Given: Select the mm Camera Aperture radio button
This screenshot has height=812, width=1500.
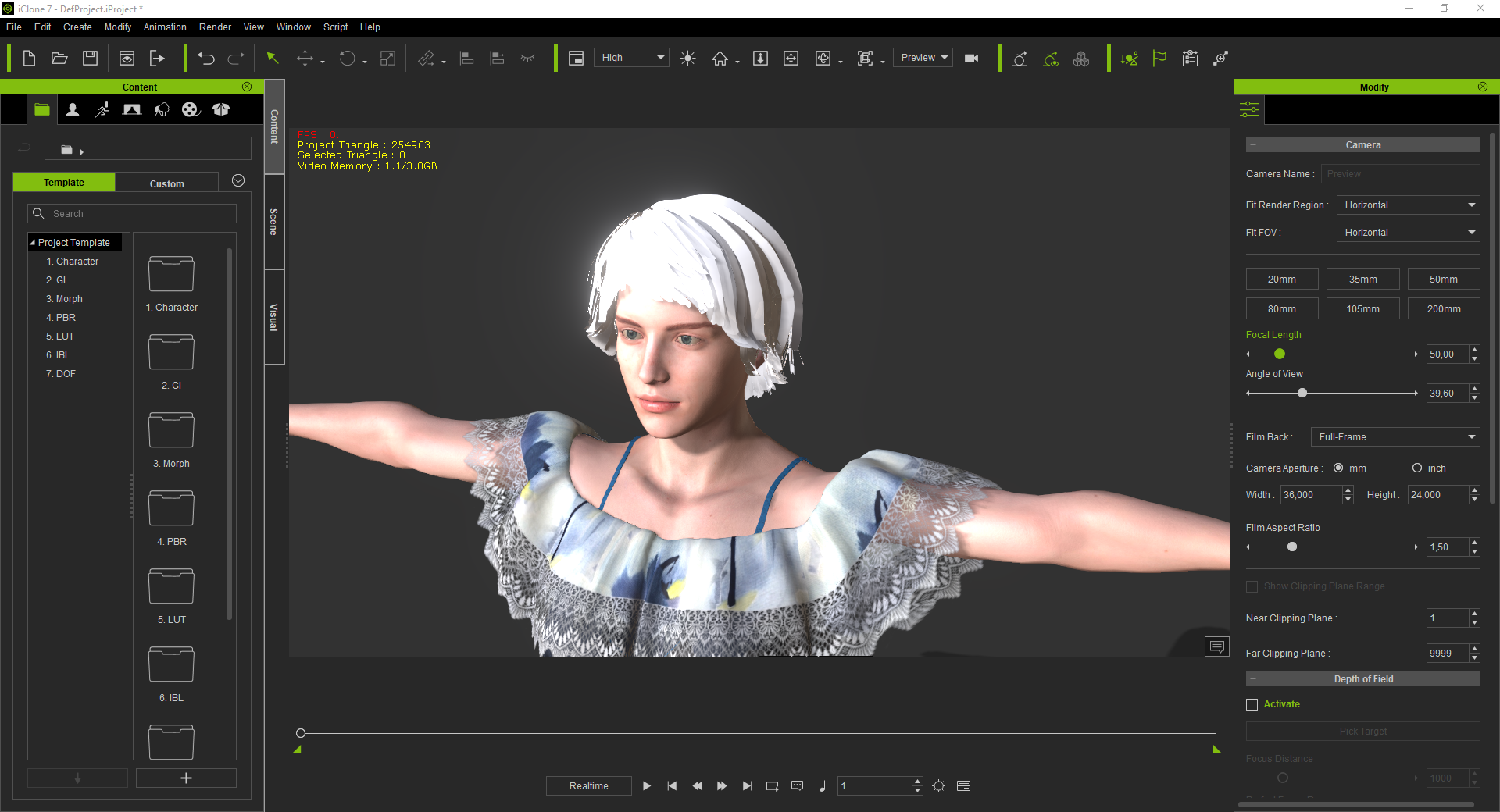Looking at the screenshot, I should tap(1338, 468).
